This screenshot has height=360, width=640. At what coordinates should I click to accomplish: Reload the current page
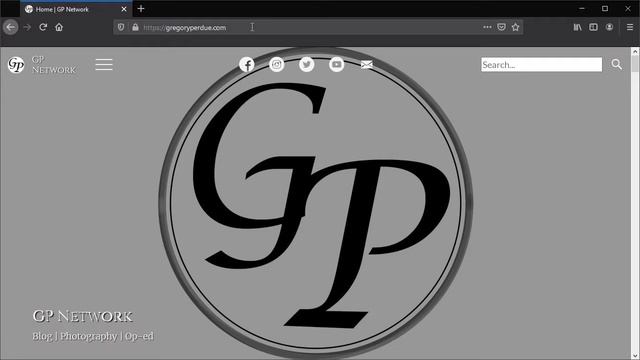pyautogui.click(x=43, y=27)
